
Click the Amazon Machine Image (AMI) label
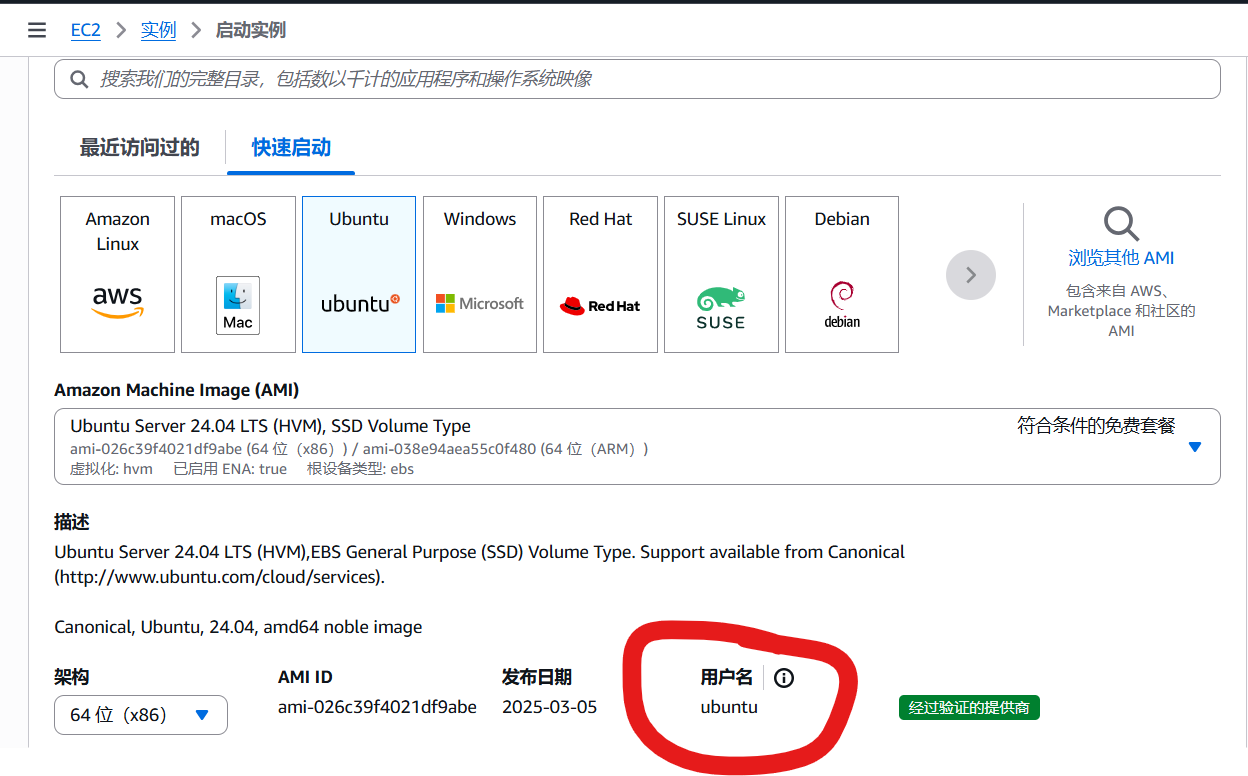coord(176,390)
